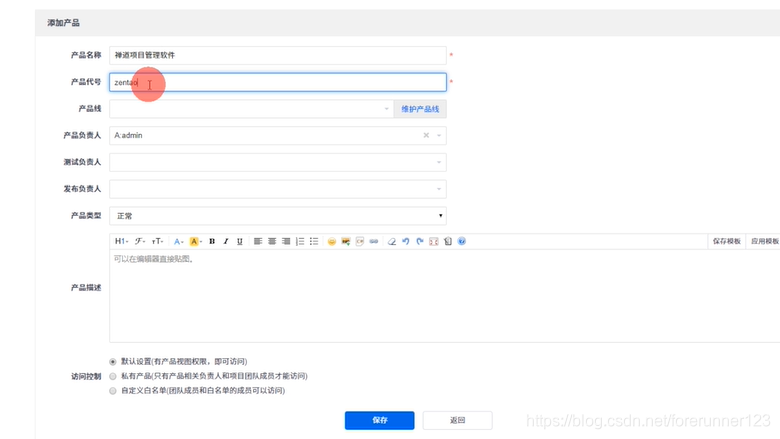Align text right
The width and height of the screenshot is (780, 439).
286,241
